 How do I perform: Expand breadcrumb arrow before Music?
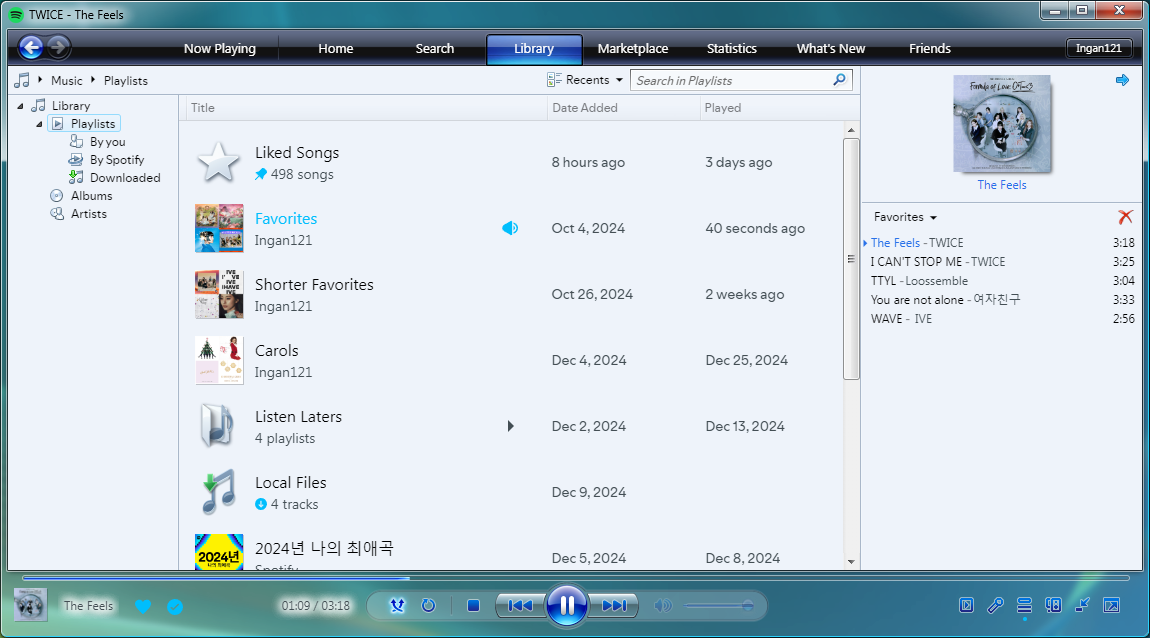point(40,79)
